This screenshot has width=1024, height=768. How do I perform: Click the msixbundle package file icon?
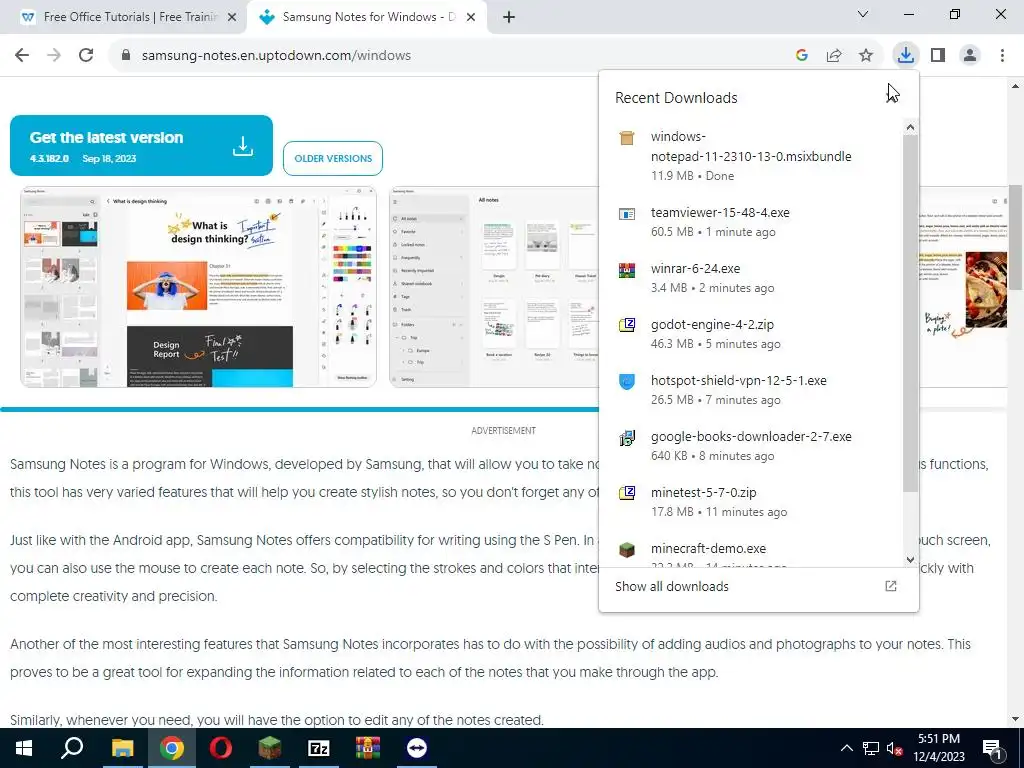(627, 137)
